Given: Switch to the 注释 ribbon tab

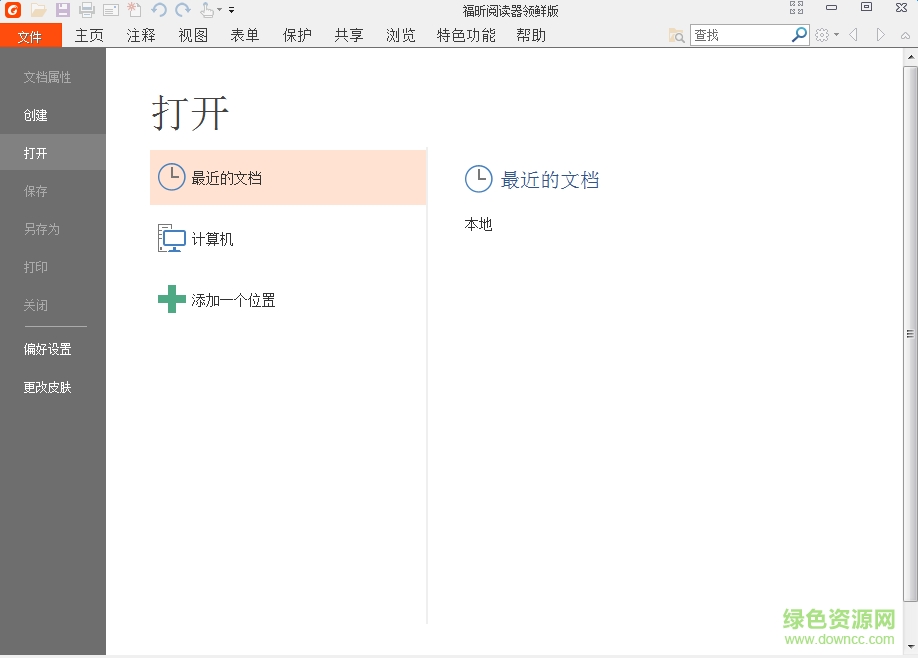Looking at the screenshot, I should point(140,34).
